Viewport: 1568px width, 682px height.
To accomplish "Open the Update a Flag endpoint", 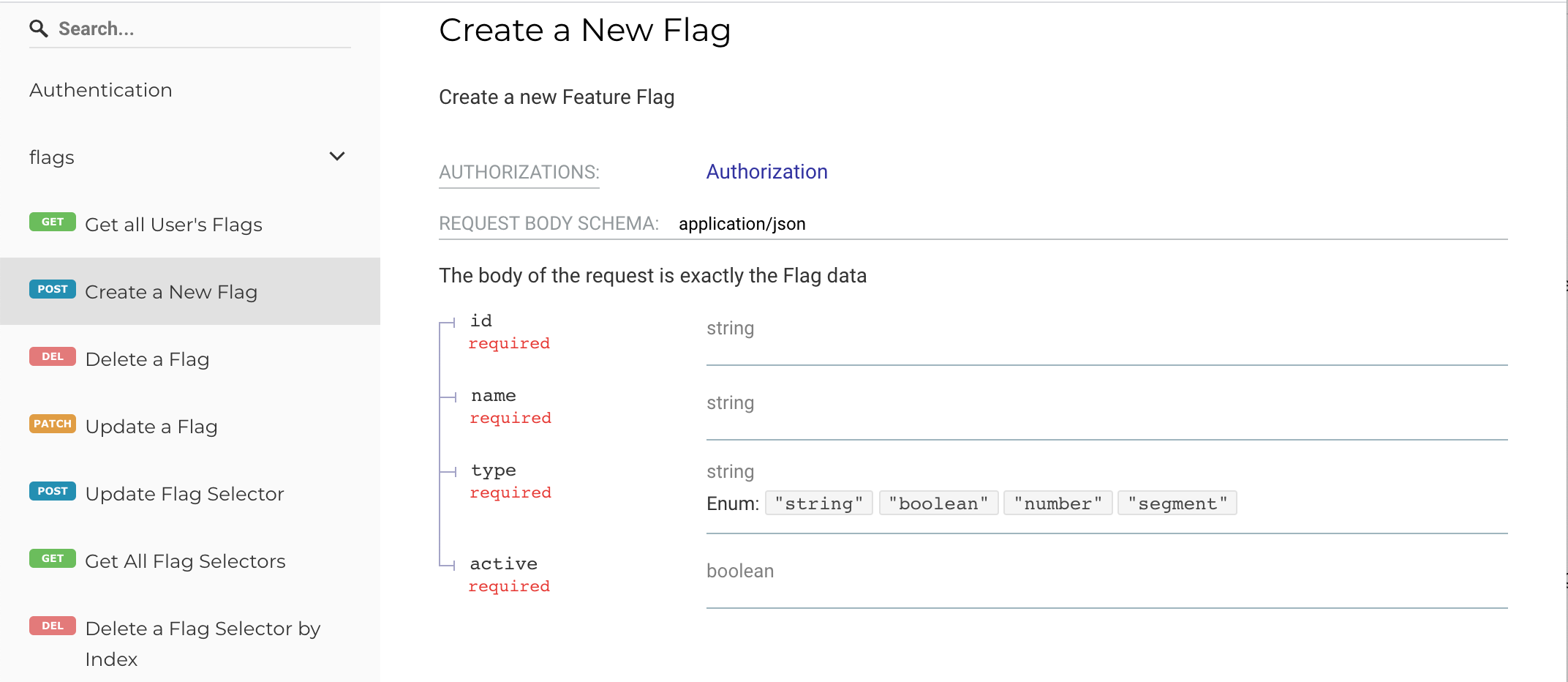I will pyautogui.click(x=151, y=427).
